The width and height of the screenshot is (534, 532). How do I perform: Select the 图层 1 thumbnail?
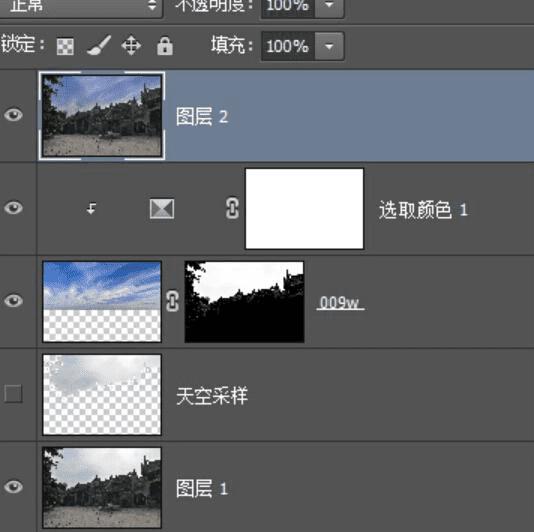tap(102, 488)
